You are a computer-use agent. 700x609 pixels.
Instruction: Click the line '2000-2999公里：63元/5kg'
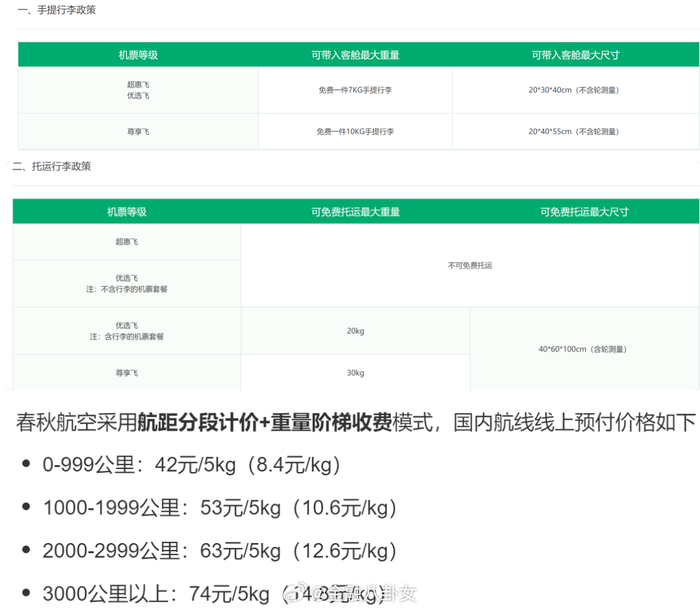coord(220,551)
